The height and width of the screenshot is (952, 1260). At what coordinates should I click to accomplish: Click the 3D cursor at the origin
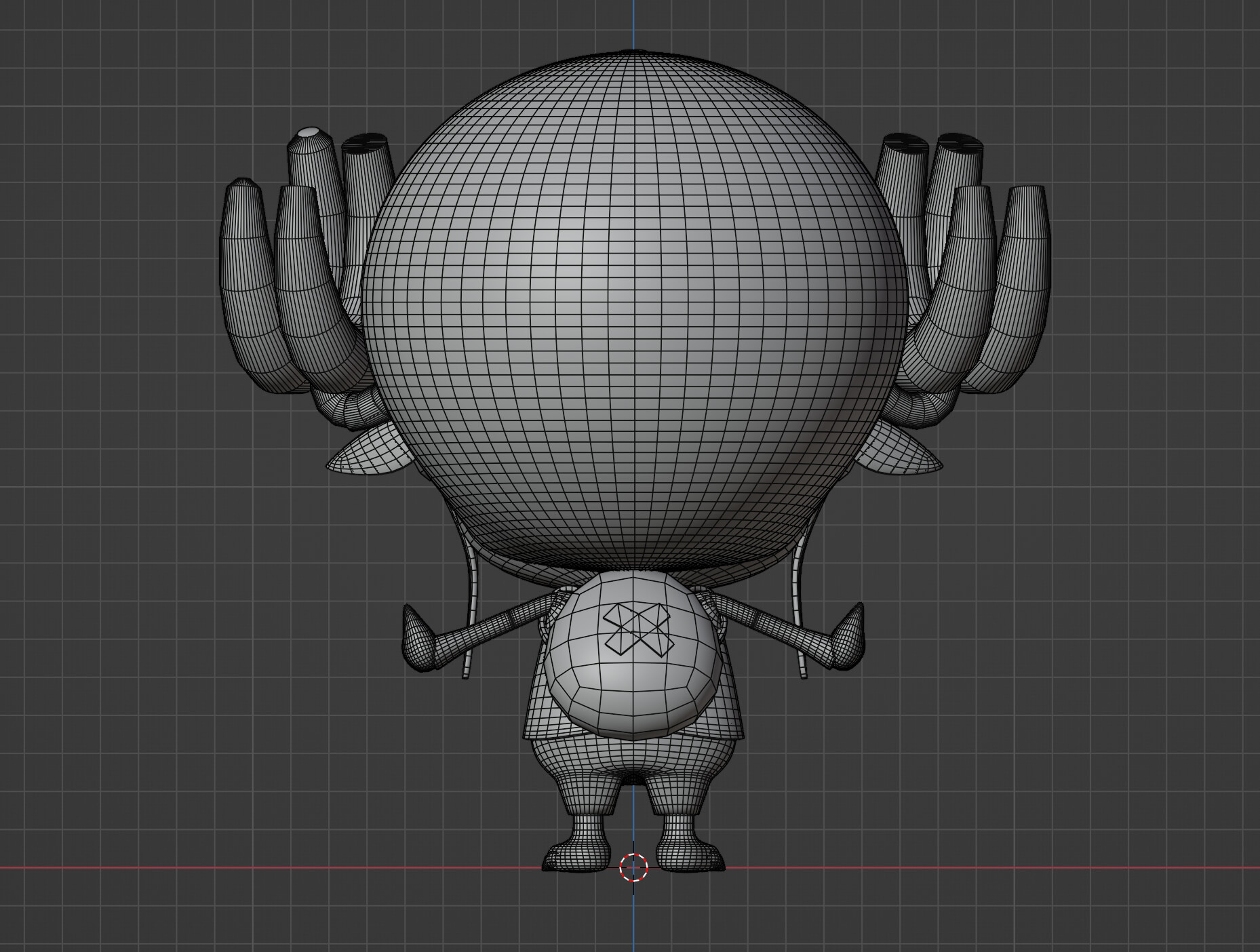pos(633,867)
